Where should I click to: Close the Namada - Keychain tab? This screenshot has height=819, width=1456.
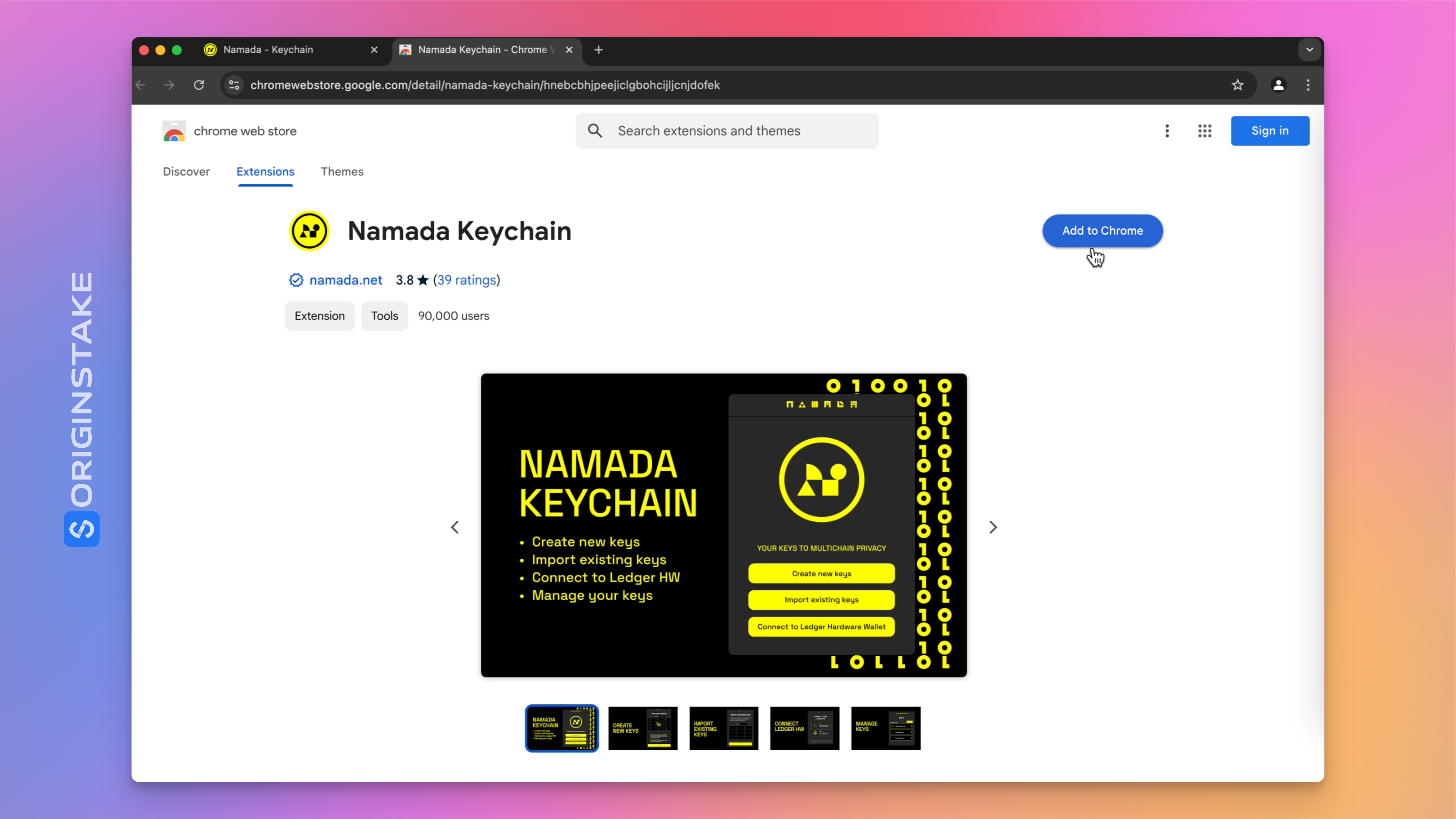click(374, 50)
